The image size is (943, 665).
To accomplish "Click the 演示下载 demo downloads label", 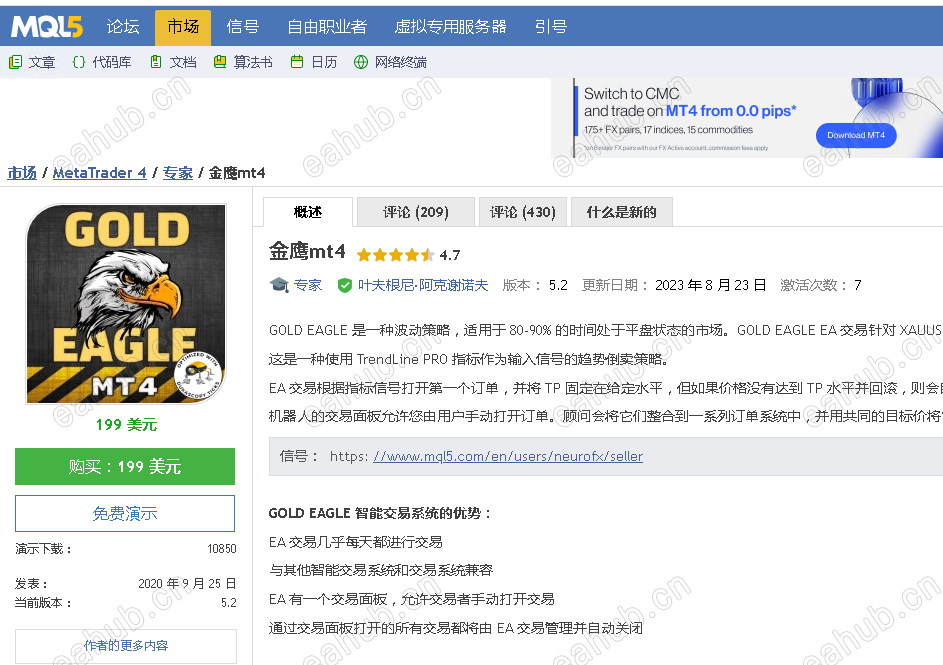I will tap(43, 549).
